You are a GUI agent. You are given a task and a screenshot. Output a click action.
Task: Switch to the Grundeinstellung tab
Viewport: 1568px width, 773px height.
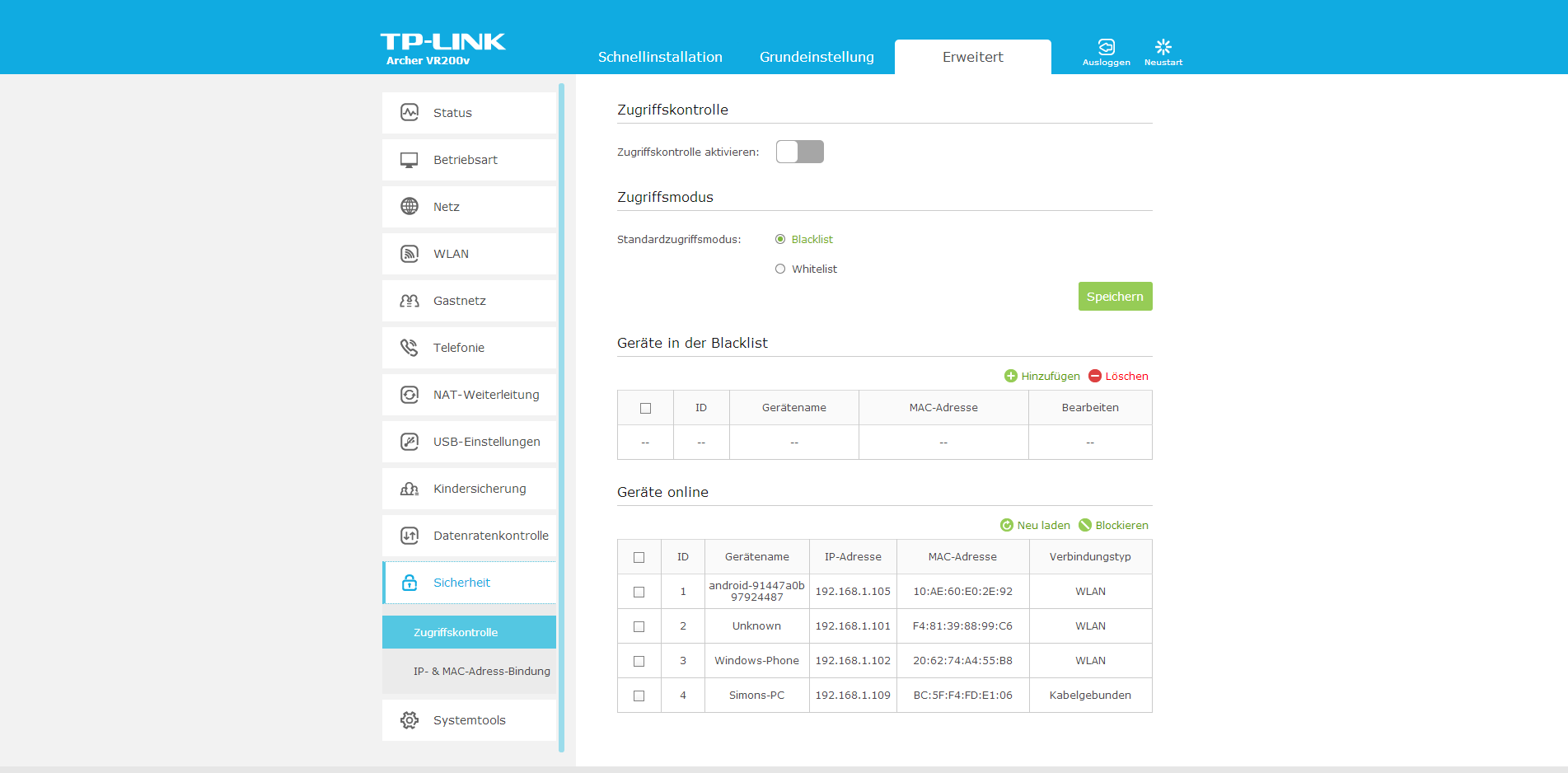817,57
